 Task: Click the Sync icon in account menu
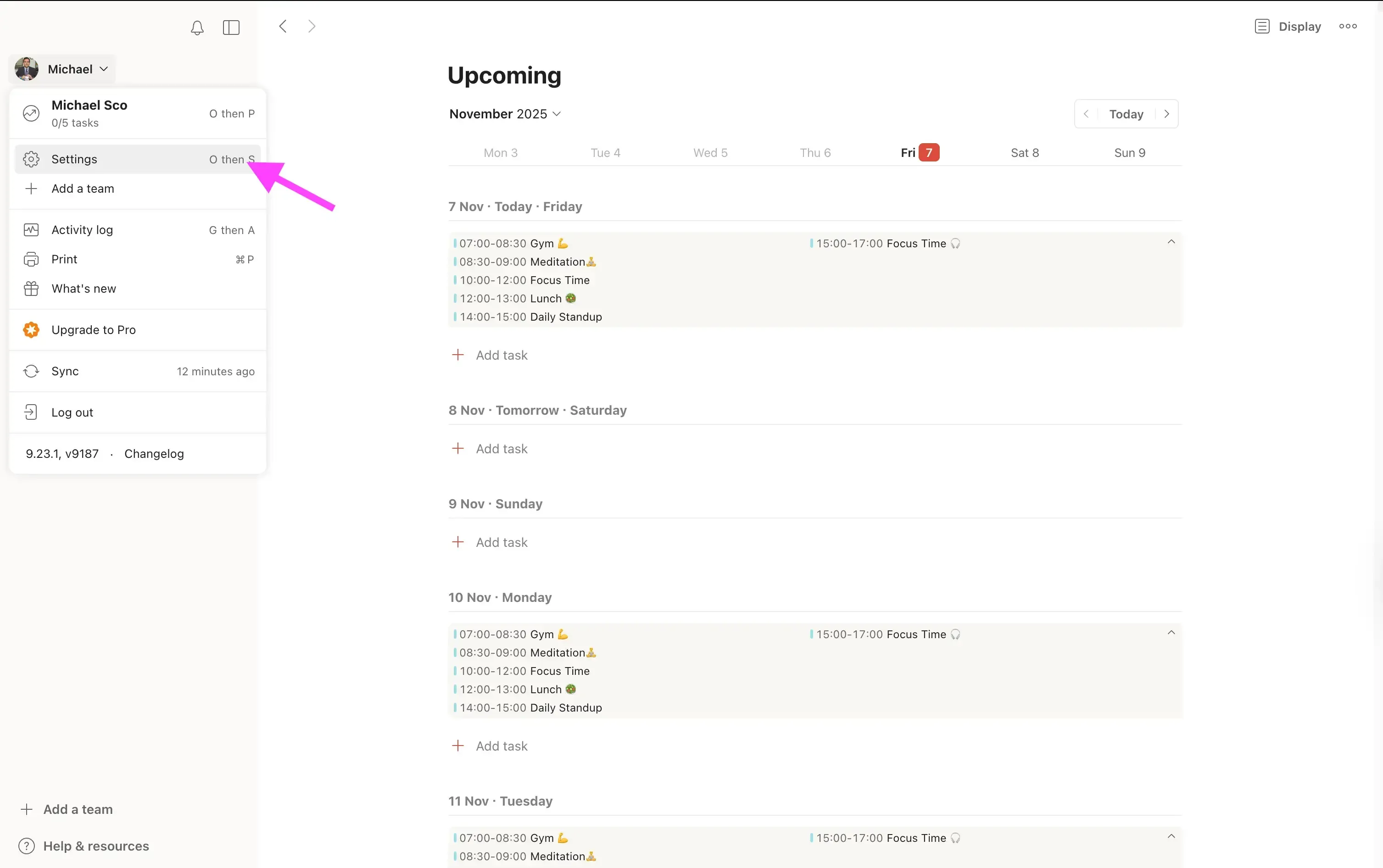[31, 371]
